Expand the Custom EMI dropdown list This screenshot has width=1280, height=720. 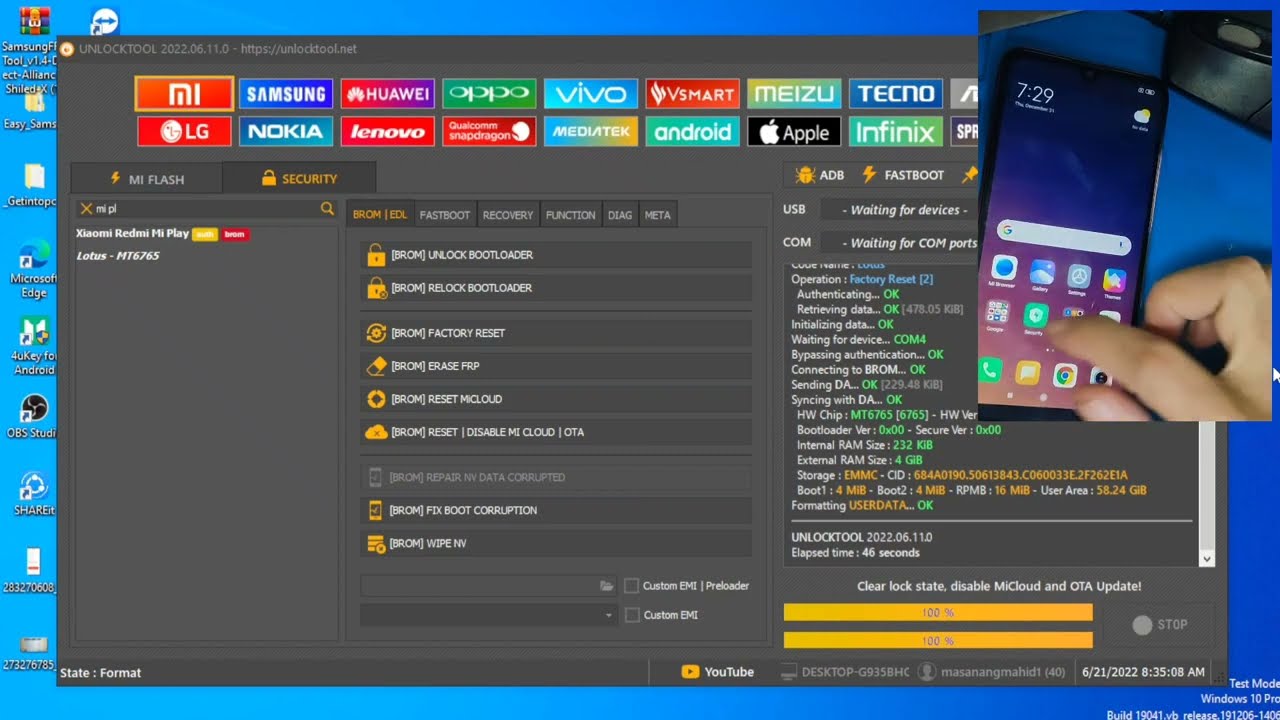(x=608, y=615)
